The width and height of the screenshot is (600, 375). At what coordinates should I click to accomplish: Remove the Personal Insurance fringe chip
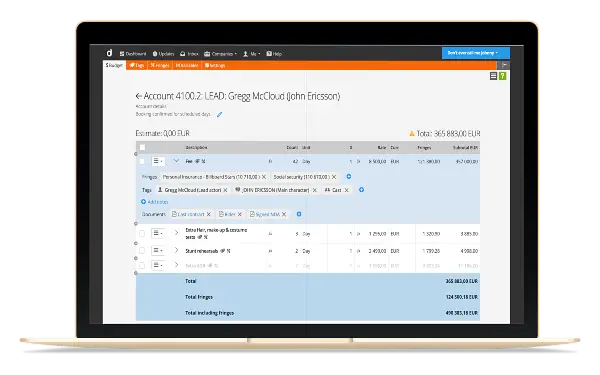coord(264,177)
